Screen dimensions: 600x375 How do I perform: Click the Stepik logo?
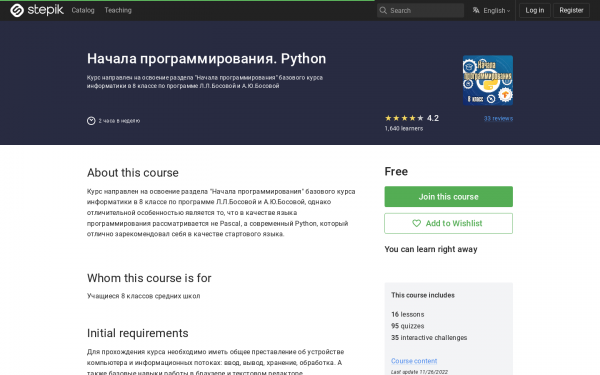coord(37,10)
